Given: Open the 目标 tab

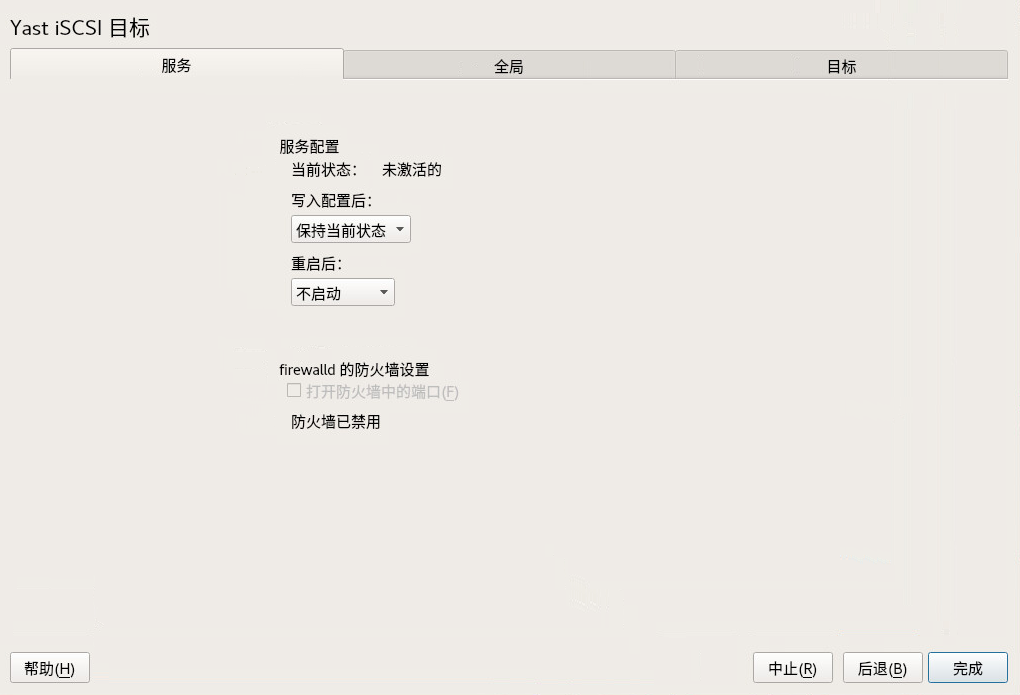Looking at the screenshot, I should pos(842,66).
